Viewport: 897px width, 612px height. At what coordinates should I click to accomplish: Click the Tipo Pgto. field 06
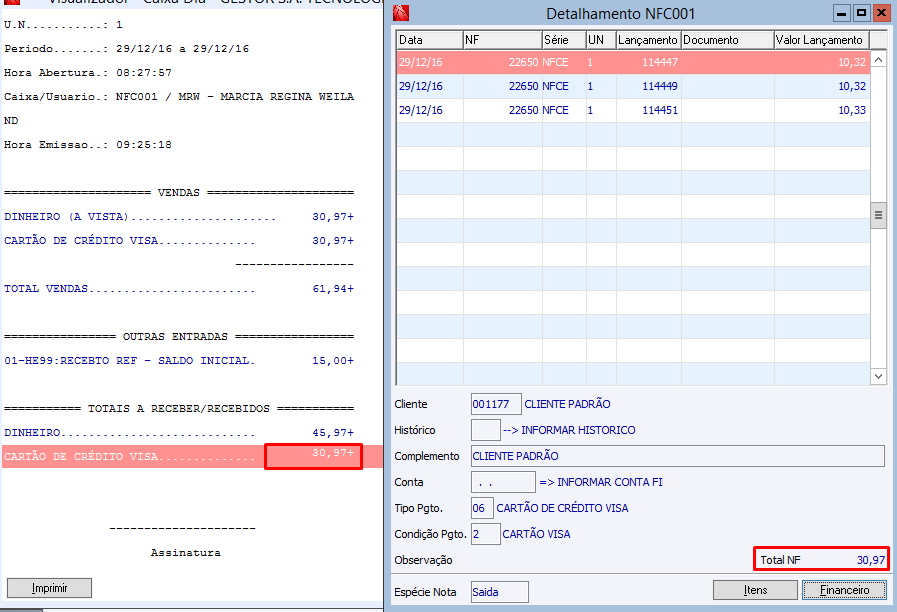point(482,508)
